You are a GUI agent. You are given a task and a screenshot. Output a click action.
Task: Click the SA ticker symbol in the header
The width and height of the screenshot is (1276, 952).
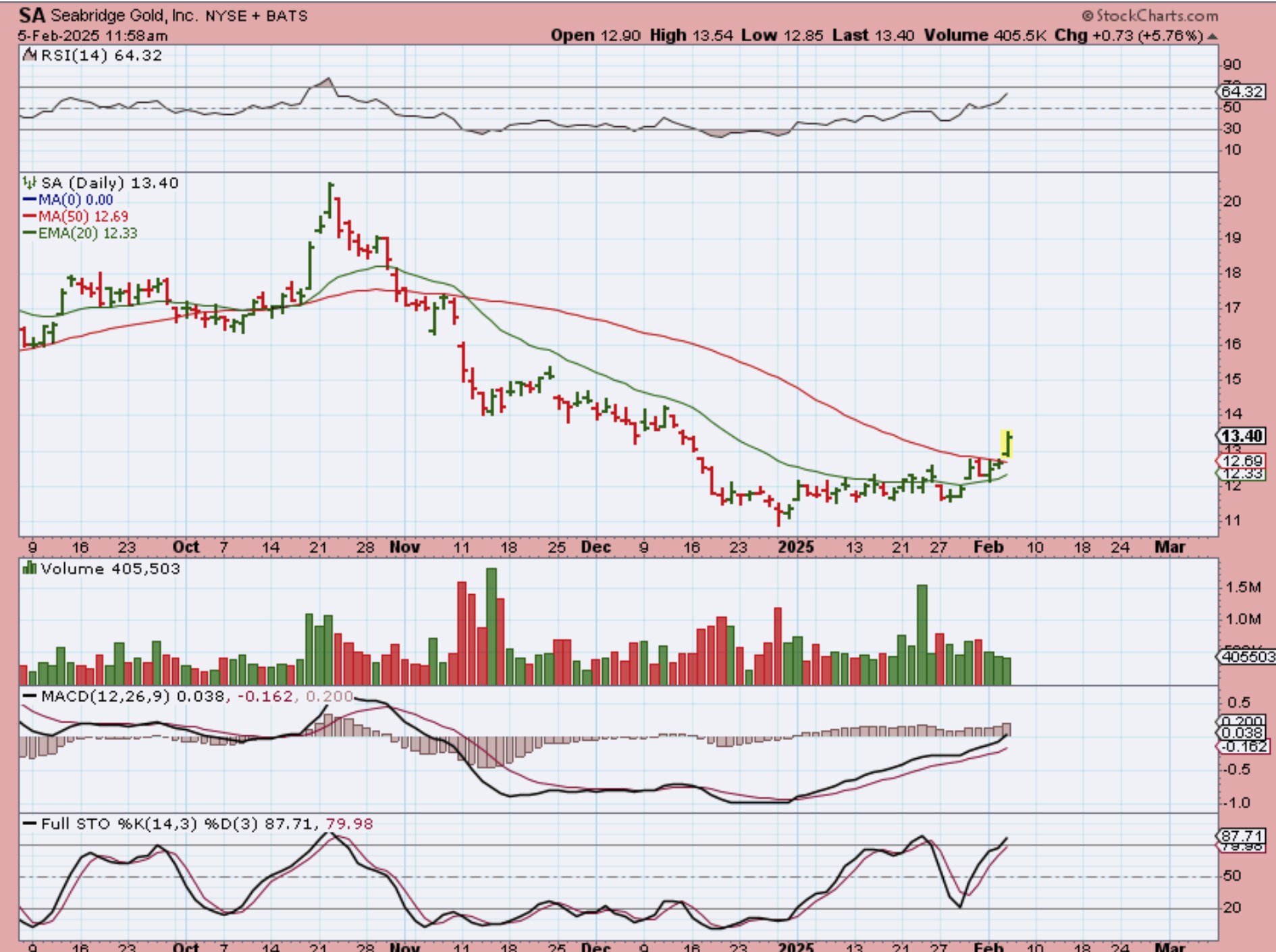click(x=32, y=15)
